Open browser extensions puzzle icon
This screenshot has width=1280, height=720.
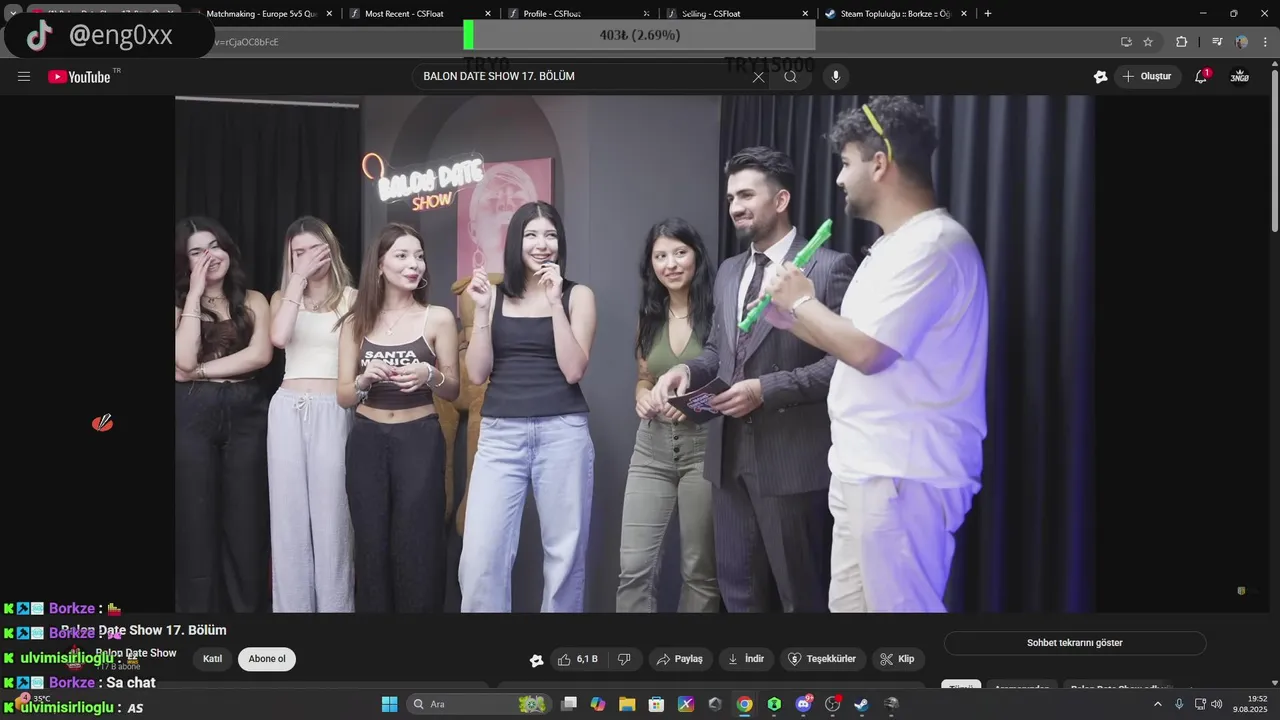1182,42
